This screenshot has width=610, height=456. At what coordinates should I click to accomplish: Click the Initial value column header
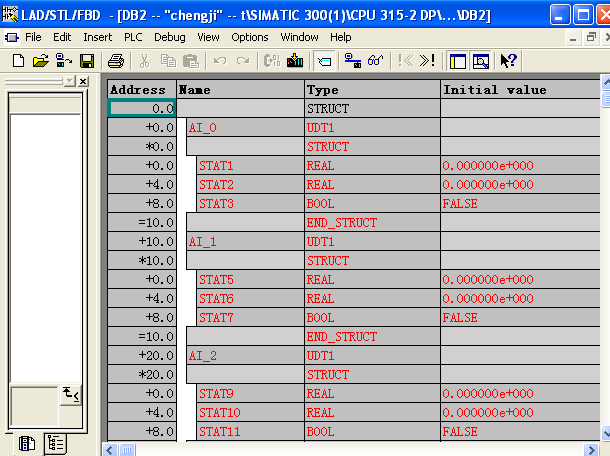tap(521, 89)
